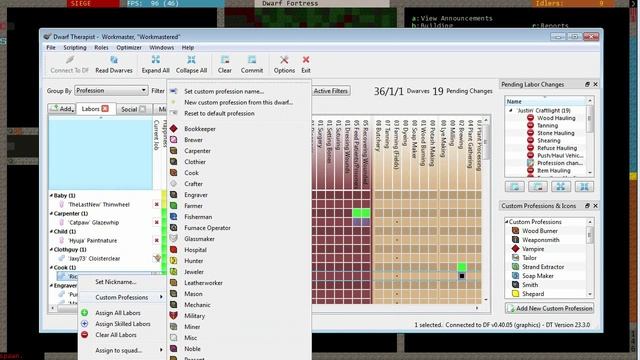Open the File menu
The height and width of the screenshot is (360, 640).
[x=51, y=47]
